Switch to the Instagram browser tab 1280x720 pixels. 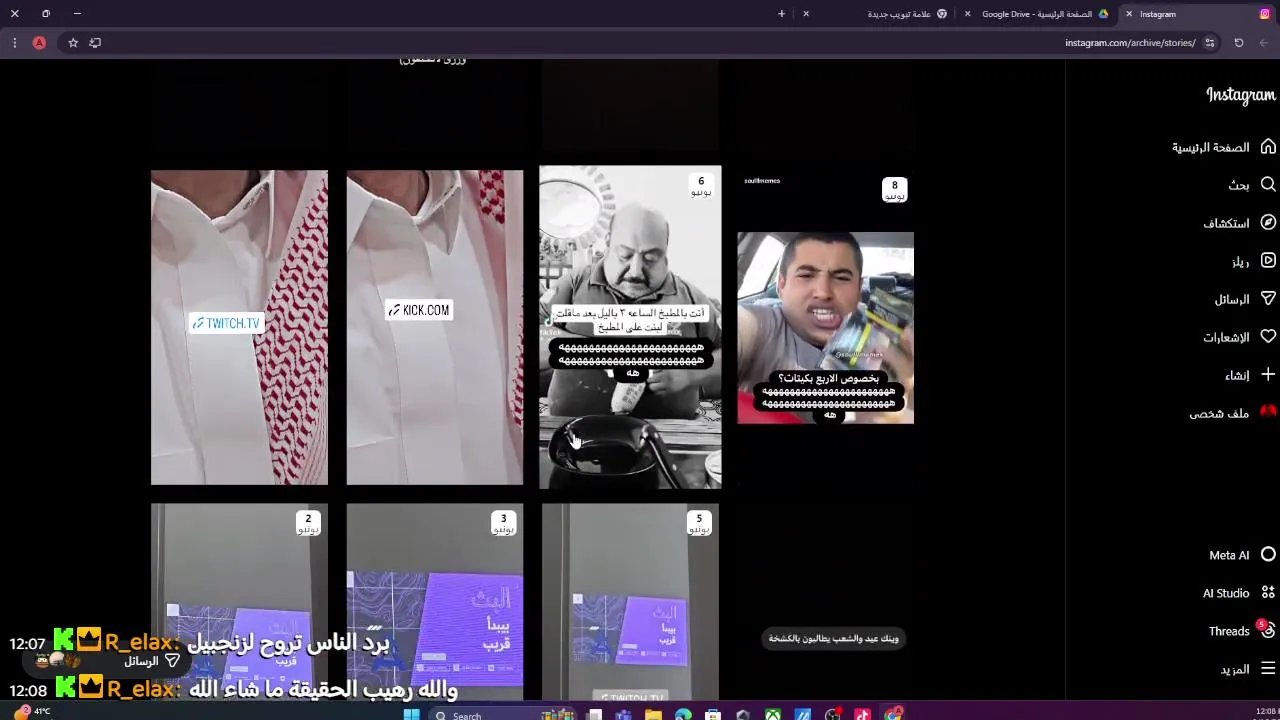(x=1195, y=14)
